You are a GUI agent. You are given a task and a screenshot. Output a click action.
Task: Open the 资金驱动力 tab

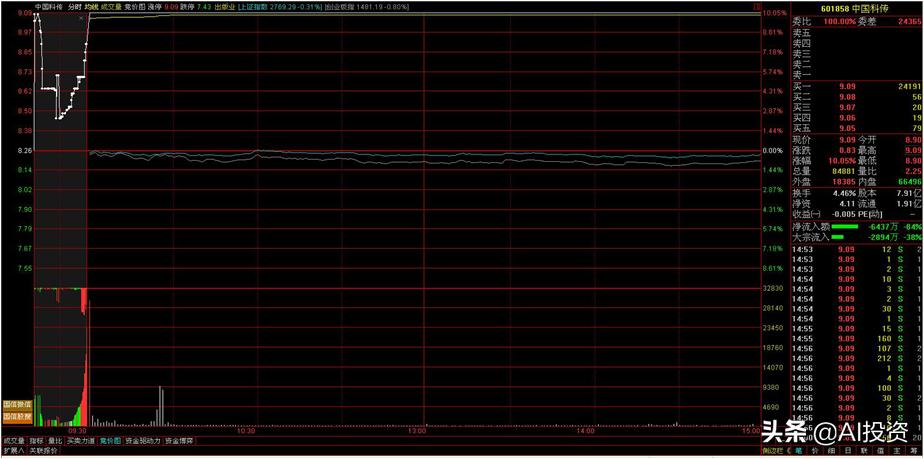coord(143,440)
